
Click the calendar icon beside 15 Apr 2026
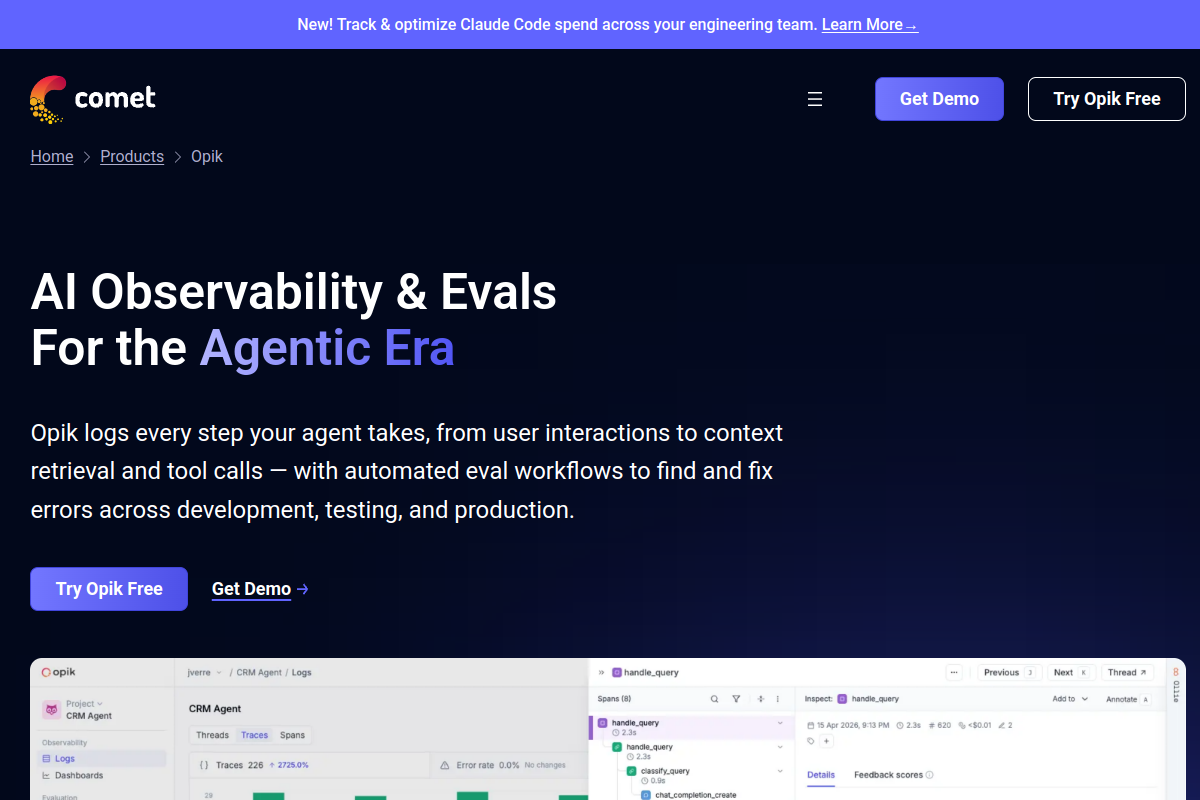pos(811,725)
